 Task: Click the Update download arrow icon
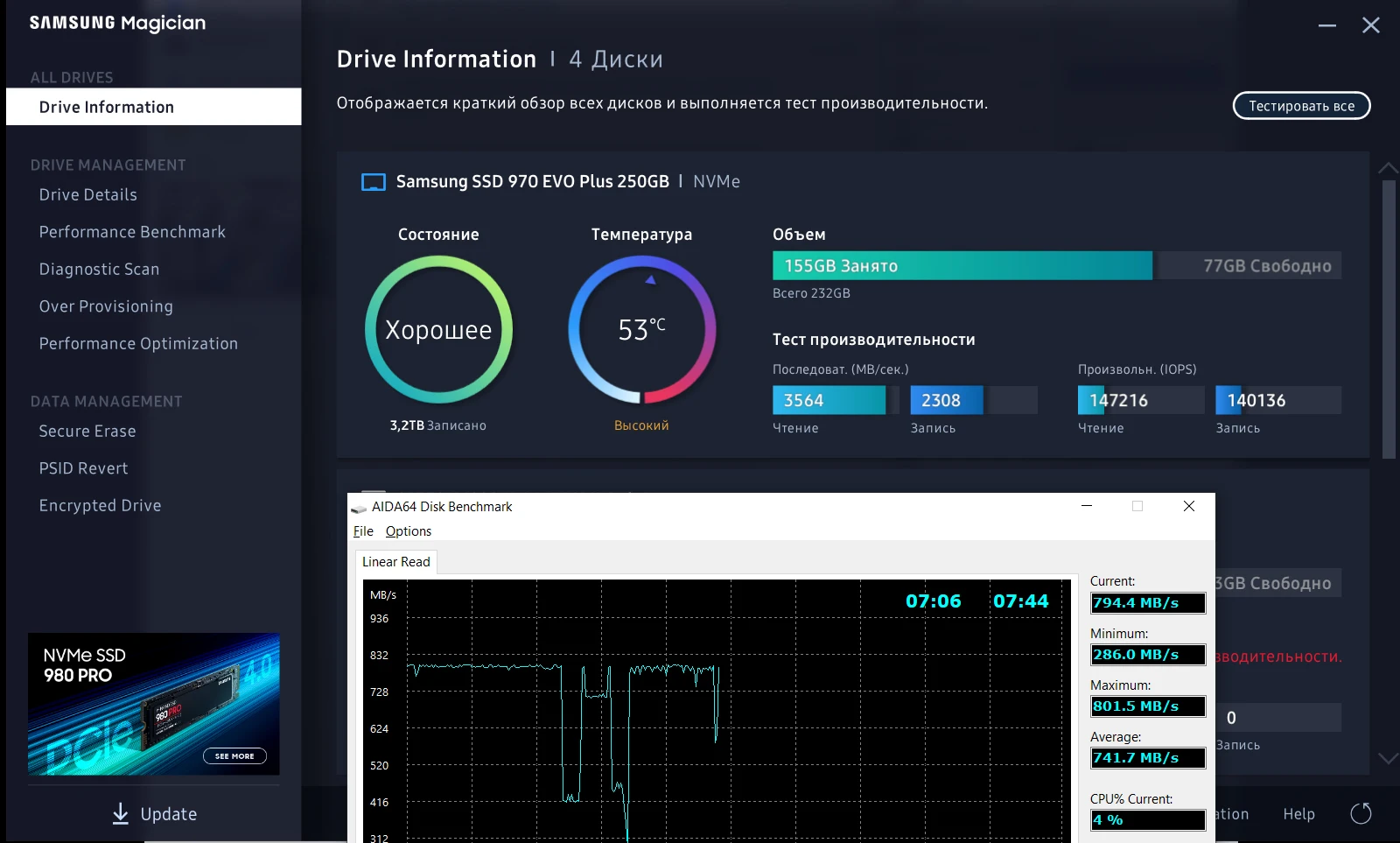(121, 814)
